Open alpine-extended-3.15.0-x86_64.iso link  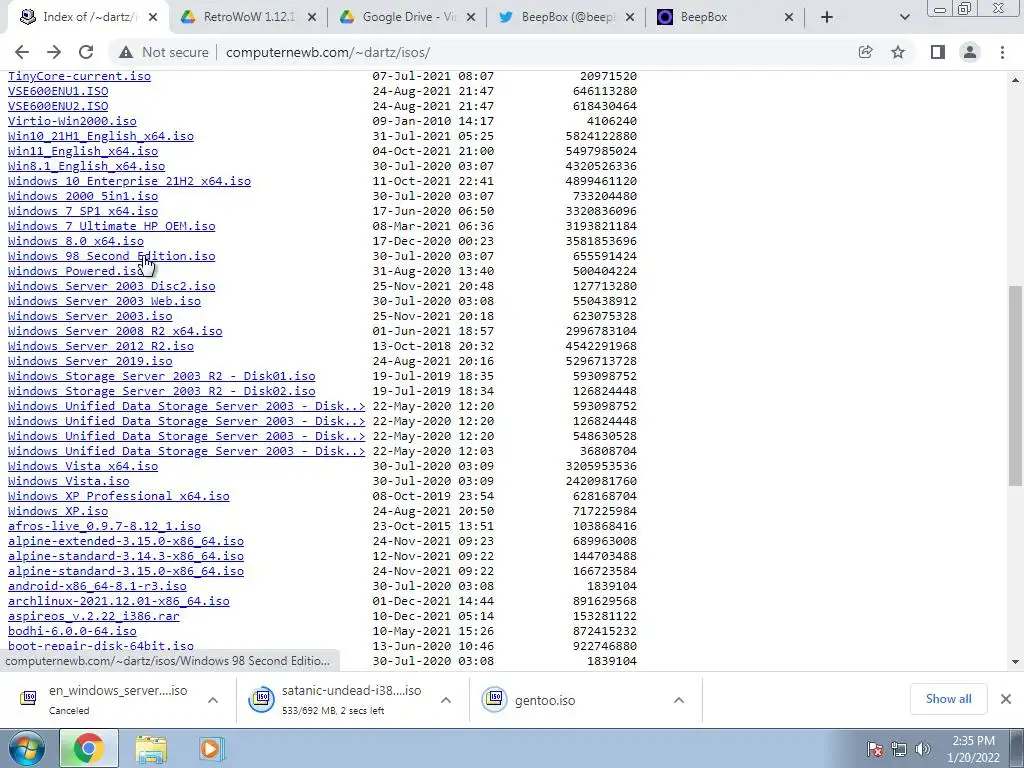[125, 541]
